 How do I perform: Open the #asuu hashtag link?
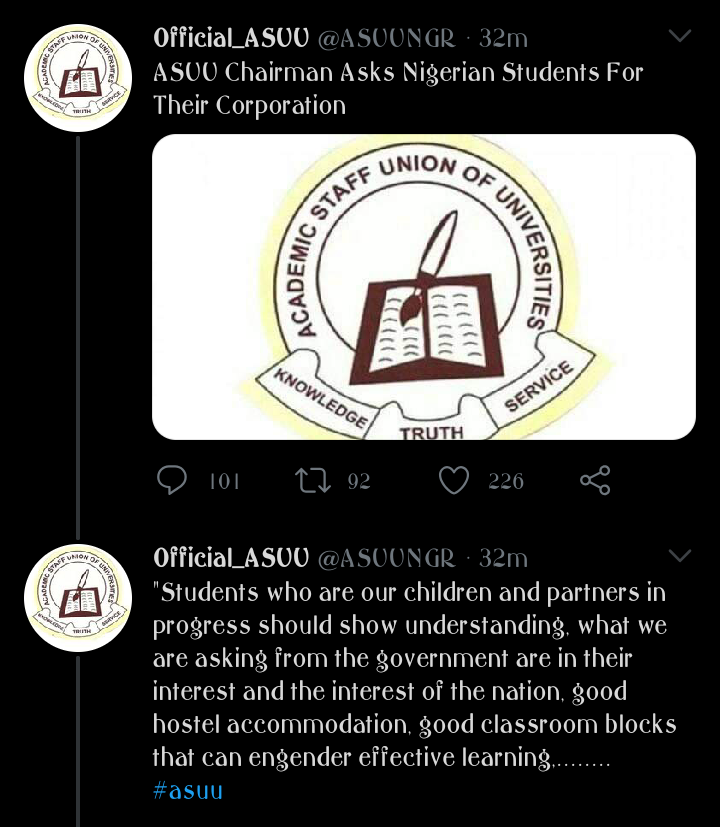(188, 791)
